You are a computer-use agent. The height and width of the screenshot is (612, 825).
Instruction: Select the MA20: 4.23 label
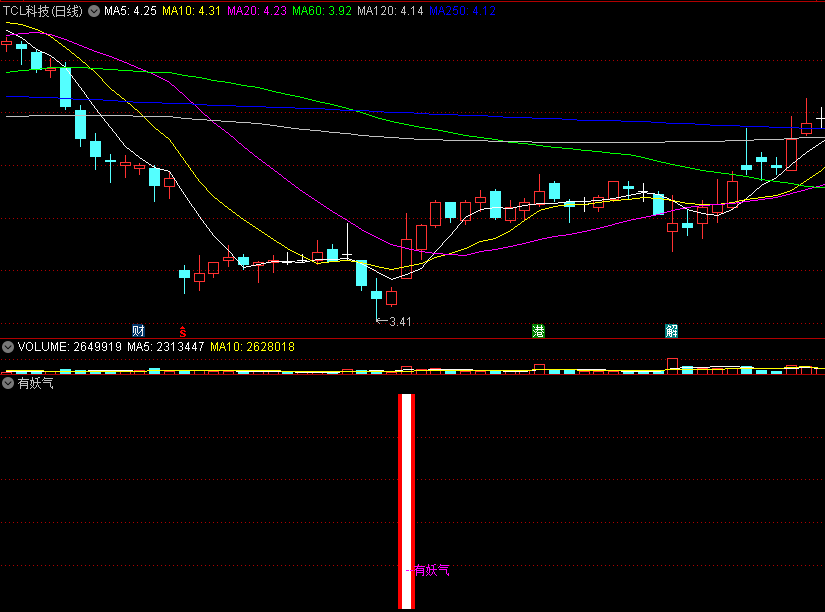point(256,11)
